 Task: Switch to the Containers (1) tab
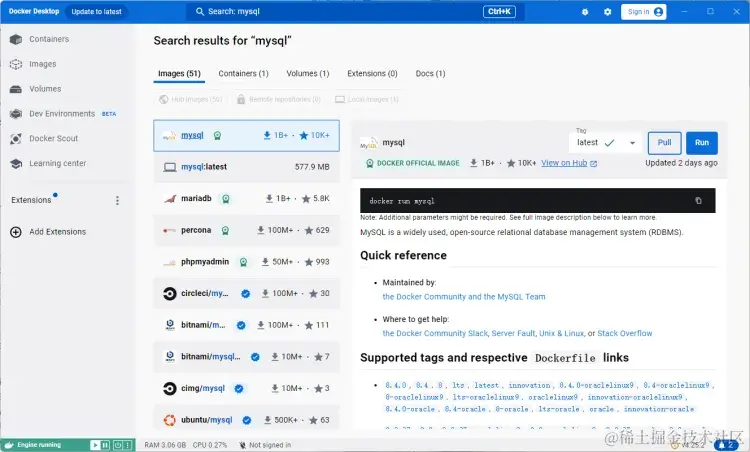(243, 74)
